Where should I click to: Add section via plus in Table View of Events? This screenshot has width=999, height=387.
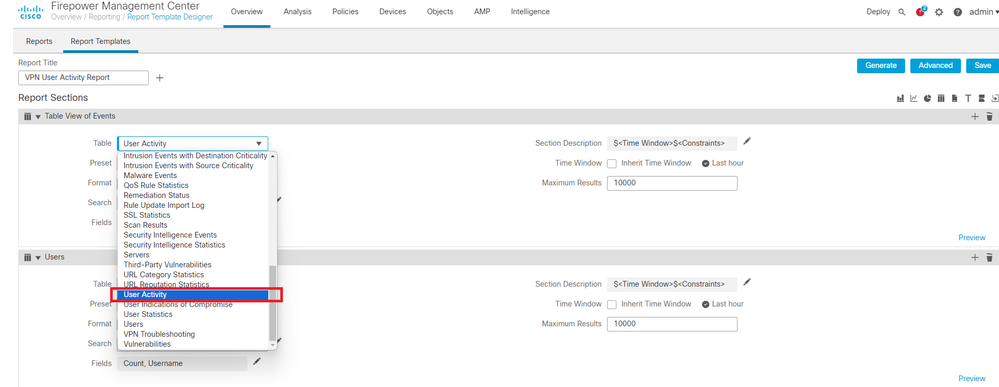(x=974, y=117)
